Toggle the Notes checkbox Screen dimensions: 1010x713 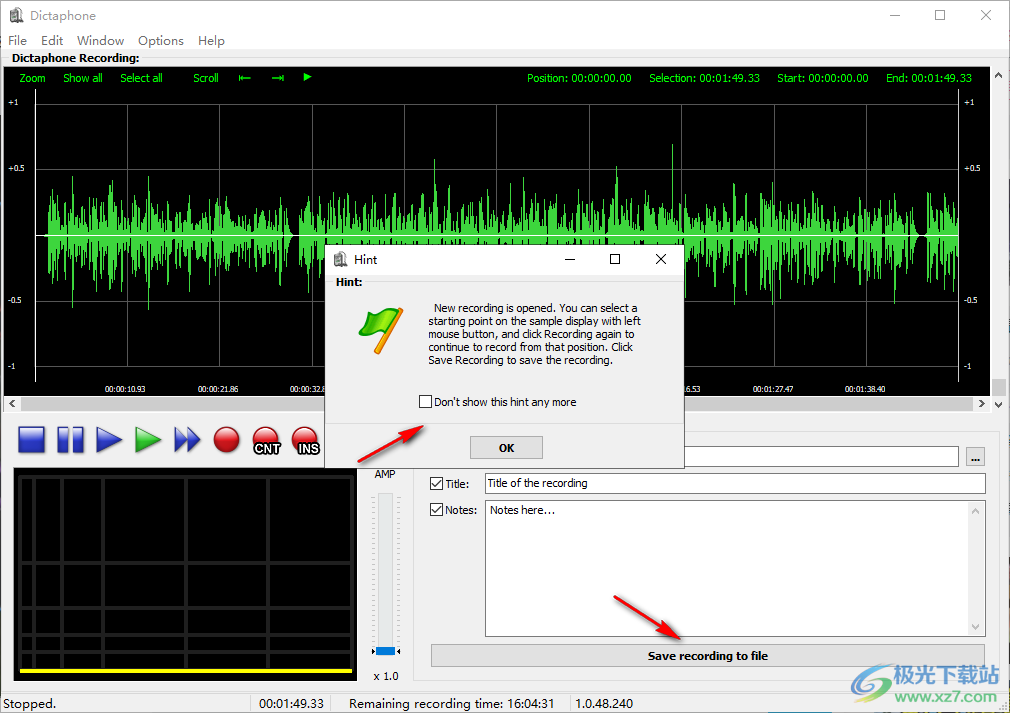point(436,510)
